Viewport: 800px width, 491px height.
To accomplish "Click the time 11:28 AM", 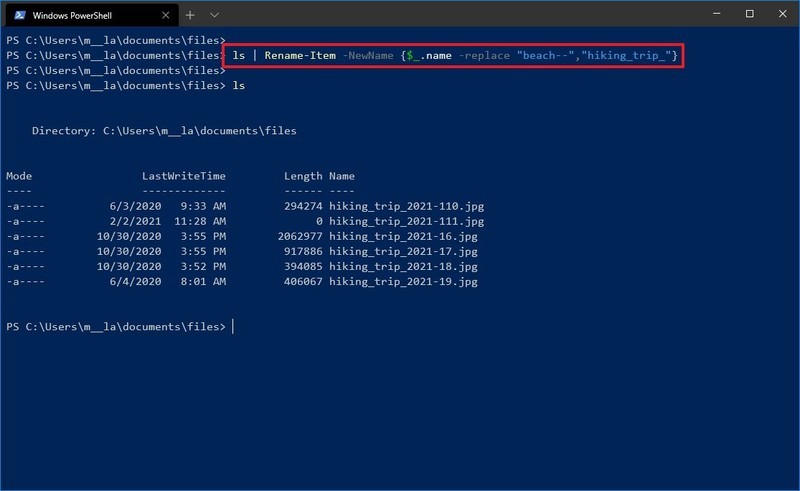I will point(200,221).
